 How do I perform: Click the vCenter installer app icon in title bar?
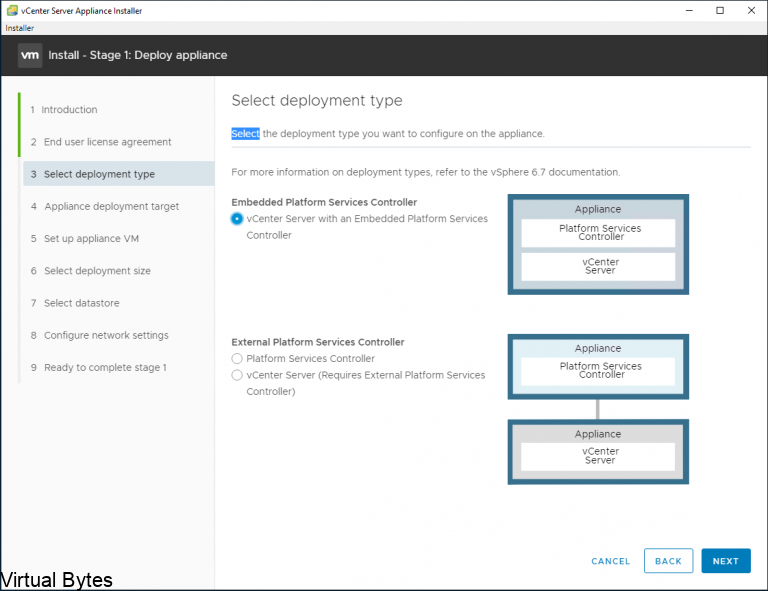pos(12,10)
